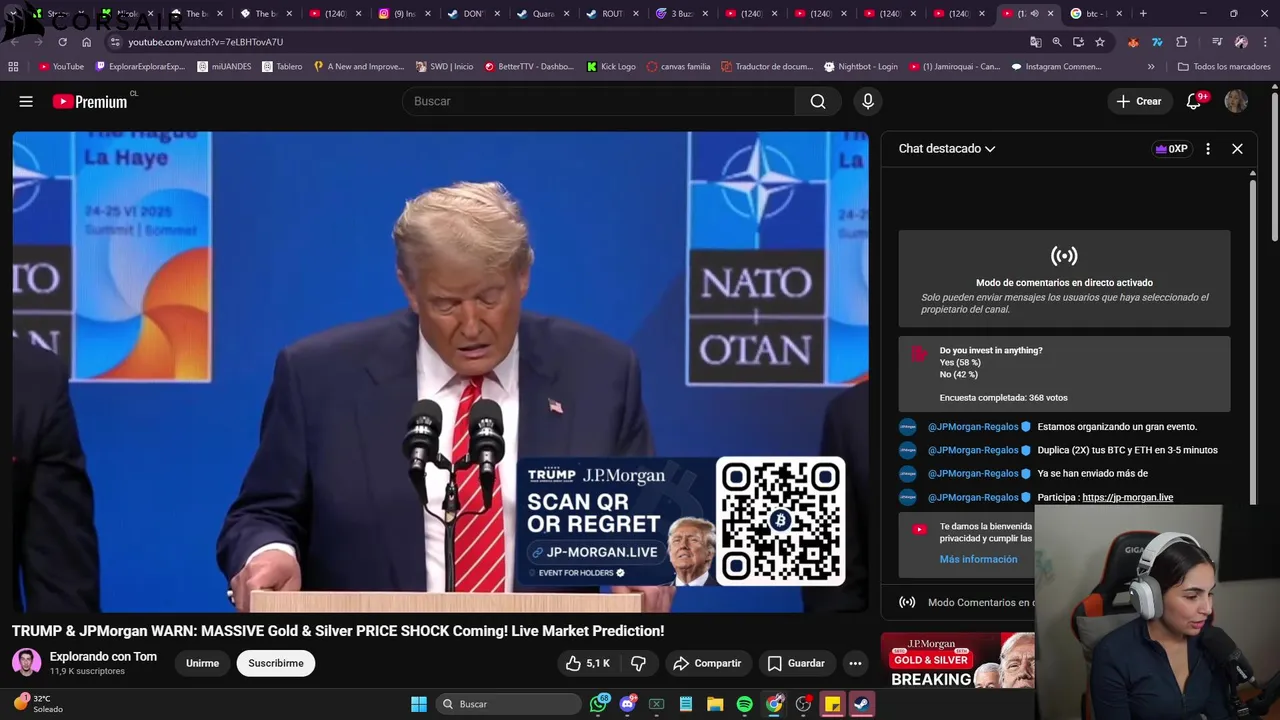The height and width of the screenshot is (720, 1280).
Task: Like the video (5,1 K)
Action: pyautogui.click(x=587, y=663)
